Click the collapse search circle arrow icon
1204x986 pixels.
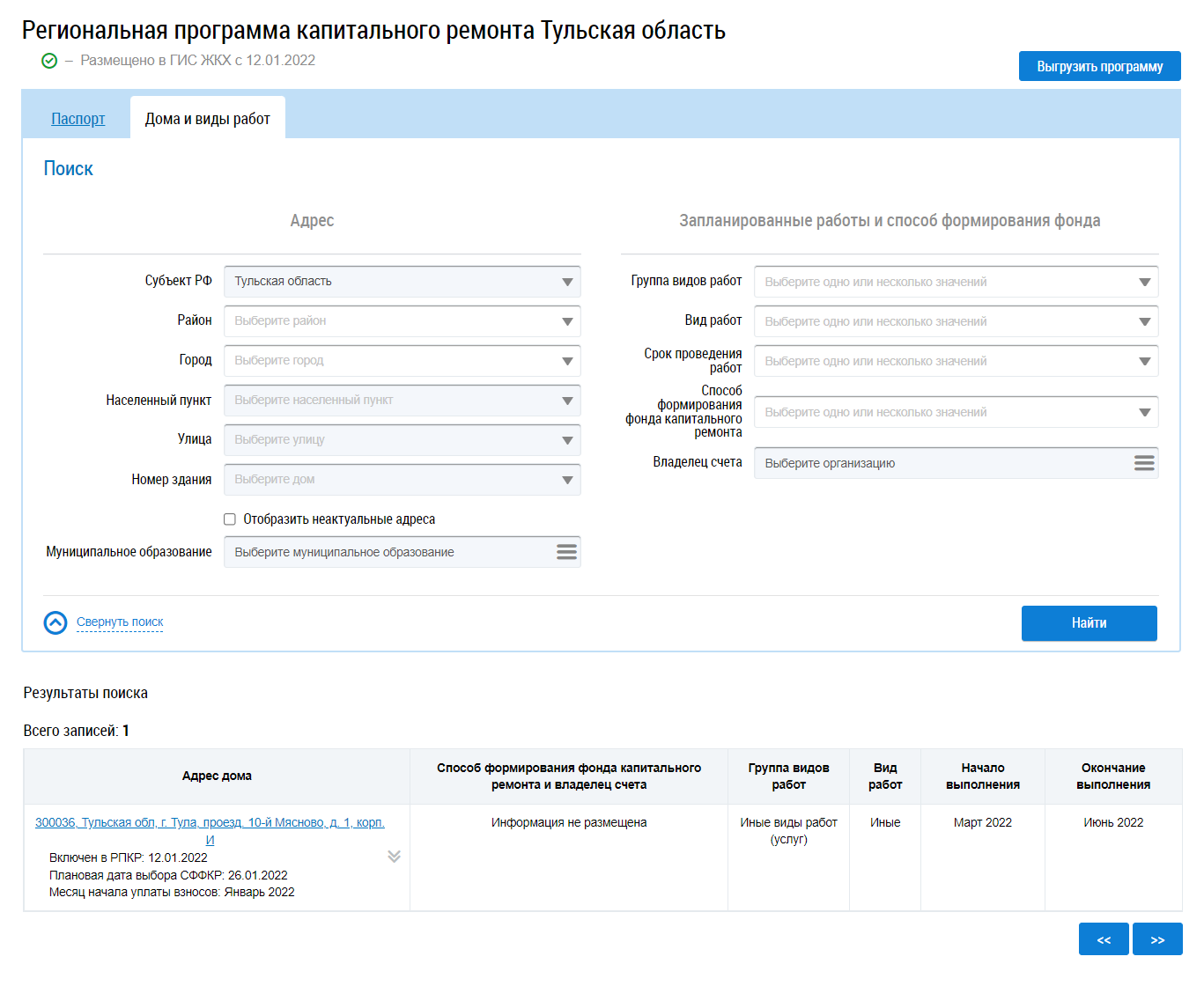(55, 623)
